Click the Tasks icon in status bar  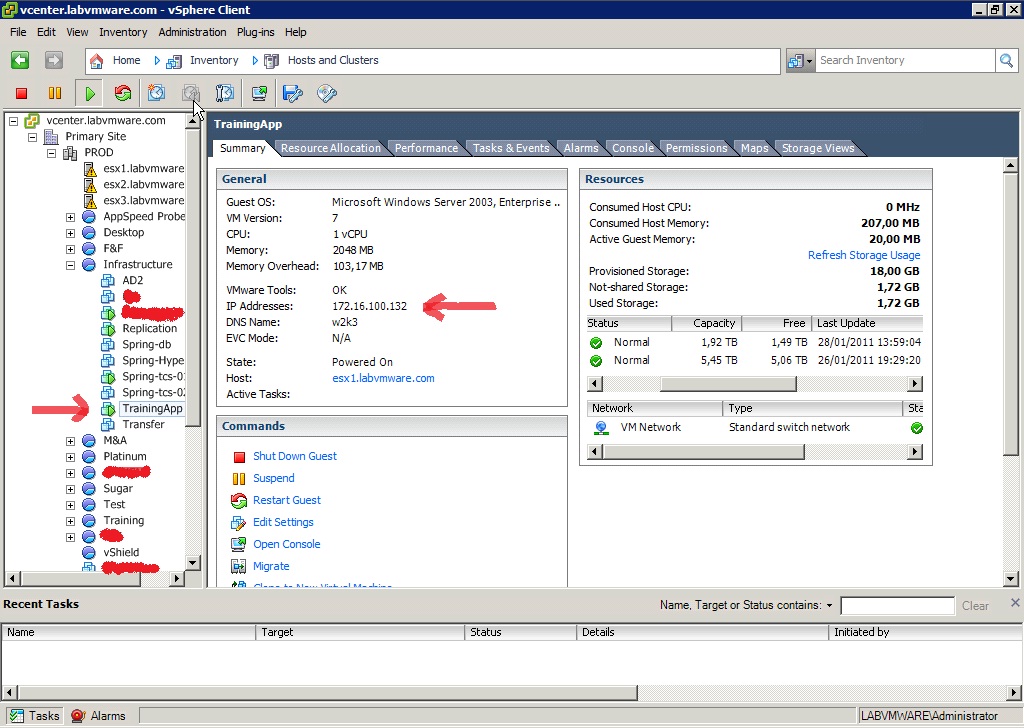(16, 716)
